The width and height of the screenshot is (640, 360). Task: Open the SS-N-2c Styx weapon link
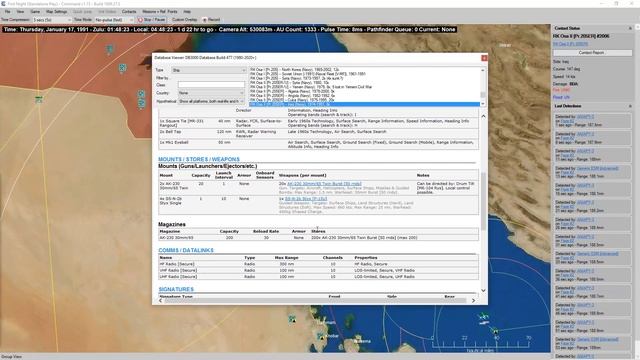tap(306, 199)
